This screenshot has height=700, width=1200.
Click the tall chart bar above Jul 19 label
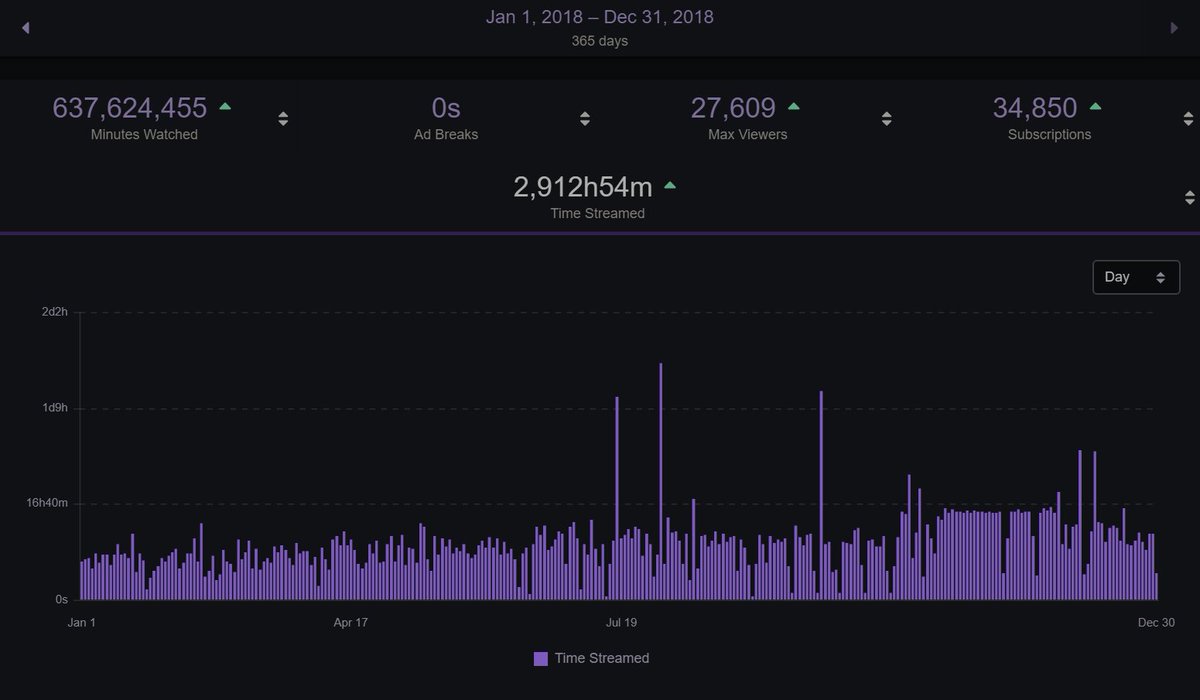pos(617,498)
